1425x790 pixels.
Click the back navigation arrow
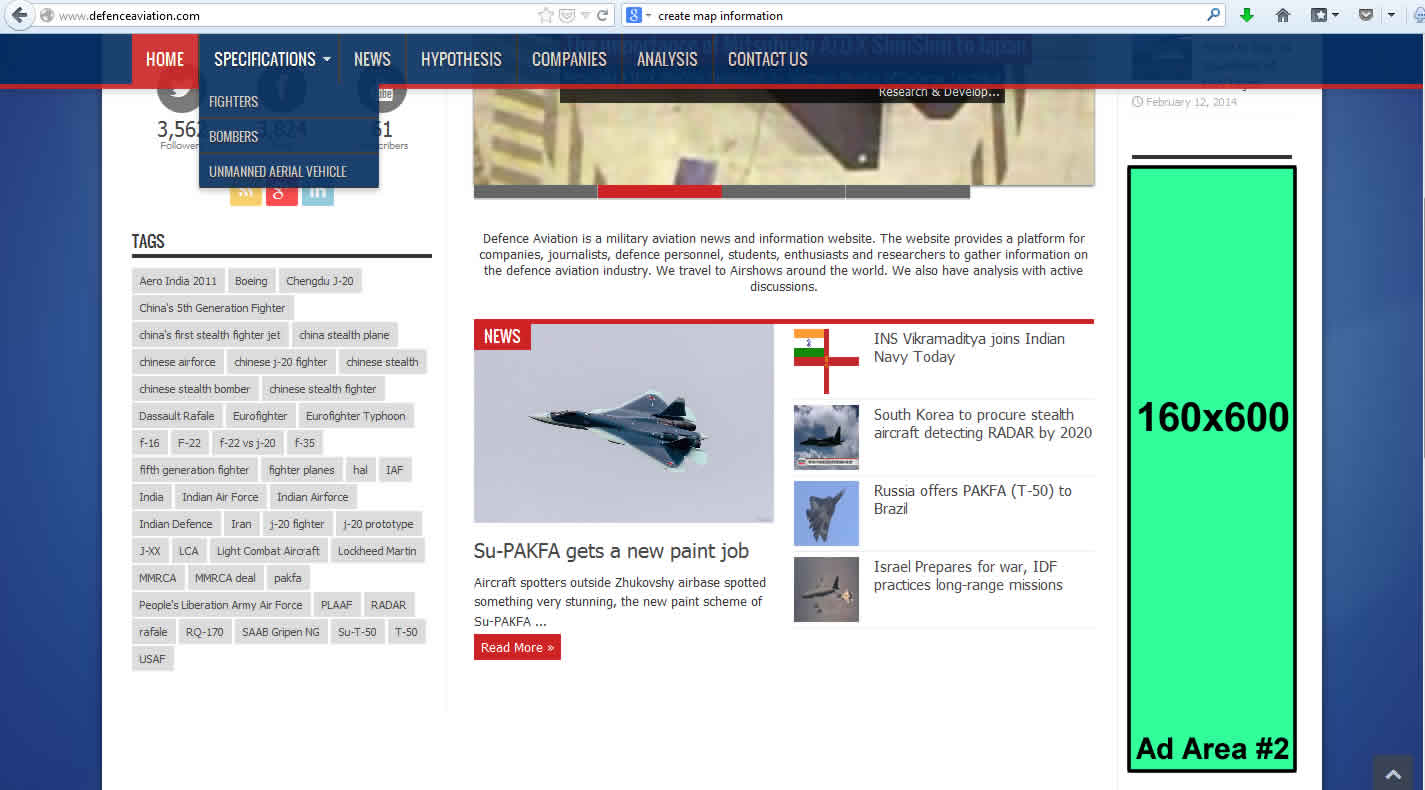tap(17, 15)
